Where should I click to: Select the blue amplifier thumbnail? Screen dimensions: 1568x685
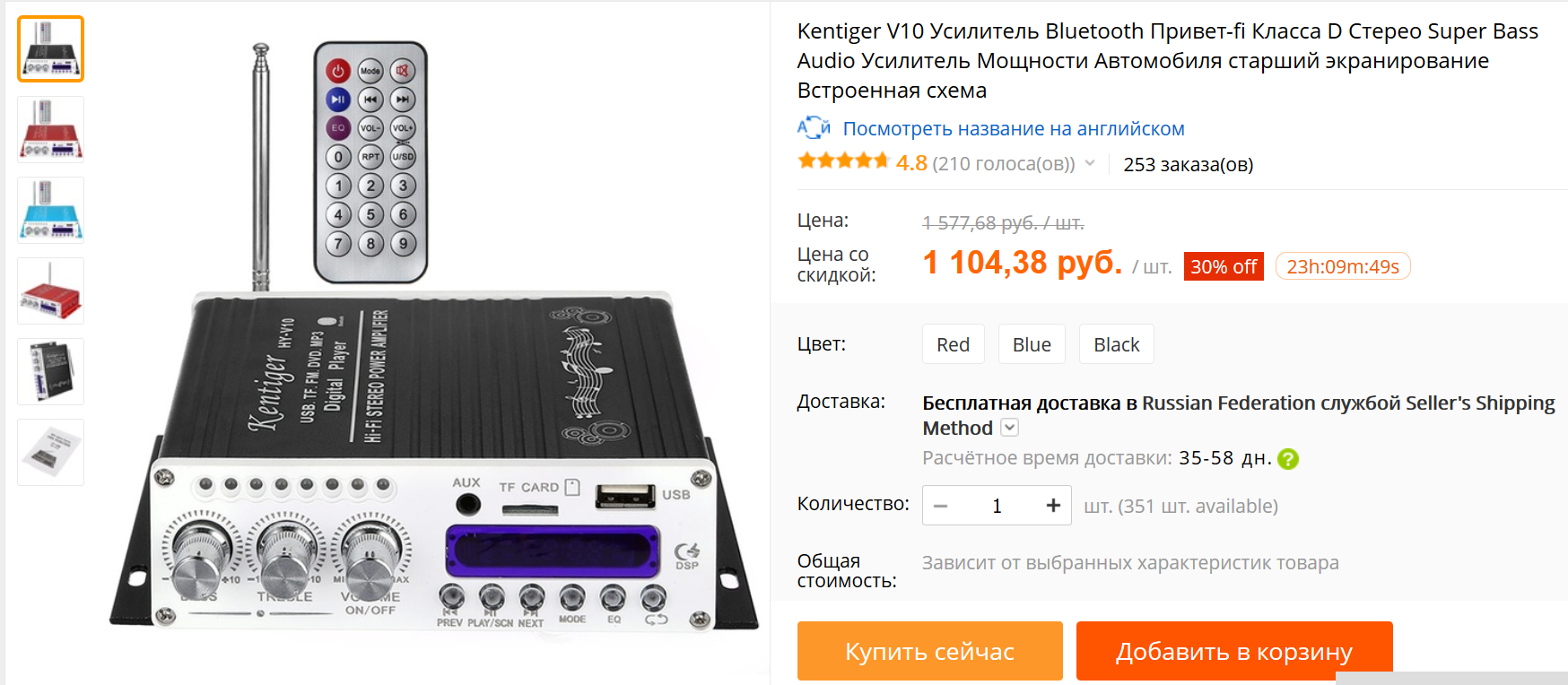(x=51, y=211)
